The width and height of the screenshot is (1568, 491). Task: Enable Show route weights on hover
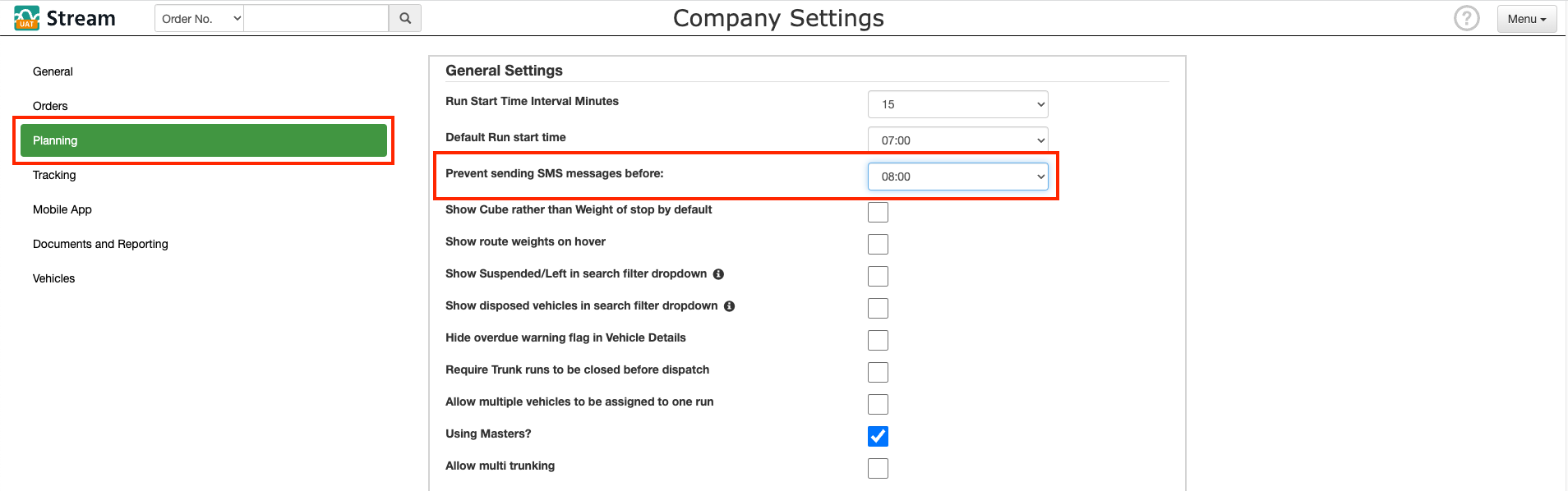(x=878, y=244)
